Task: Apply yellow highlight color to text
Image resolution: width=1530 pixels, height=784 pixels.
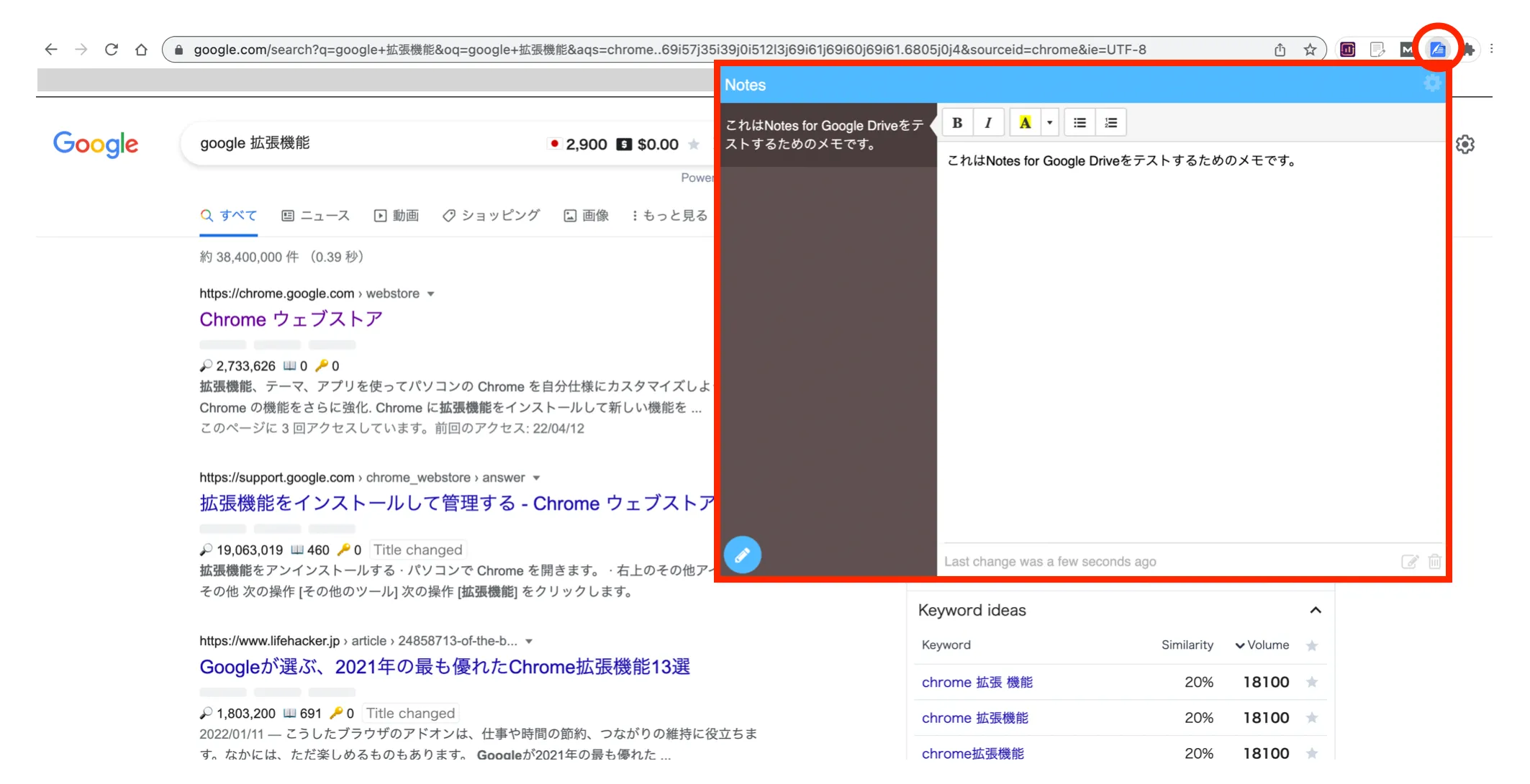Action: pos(1025,123)
